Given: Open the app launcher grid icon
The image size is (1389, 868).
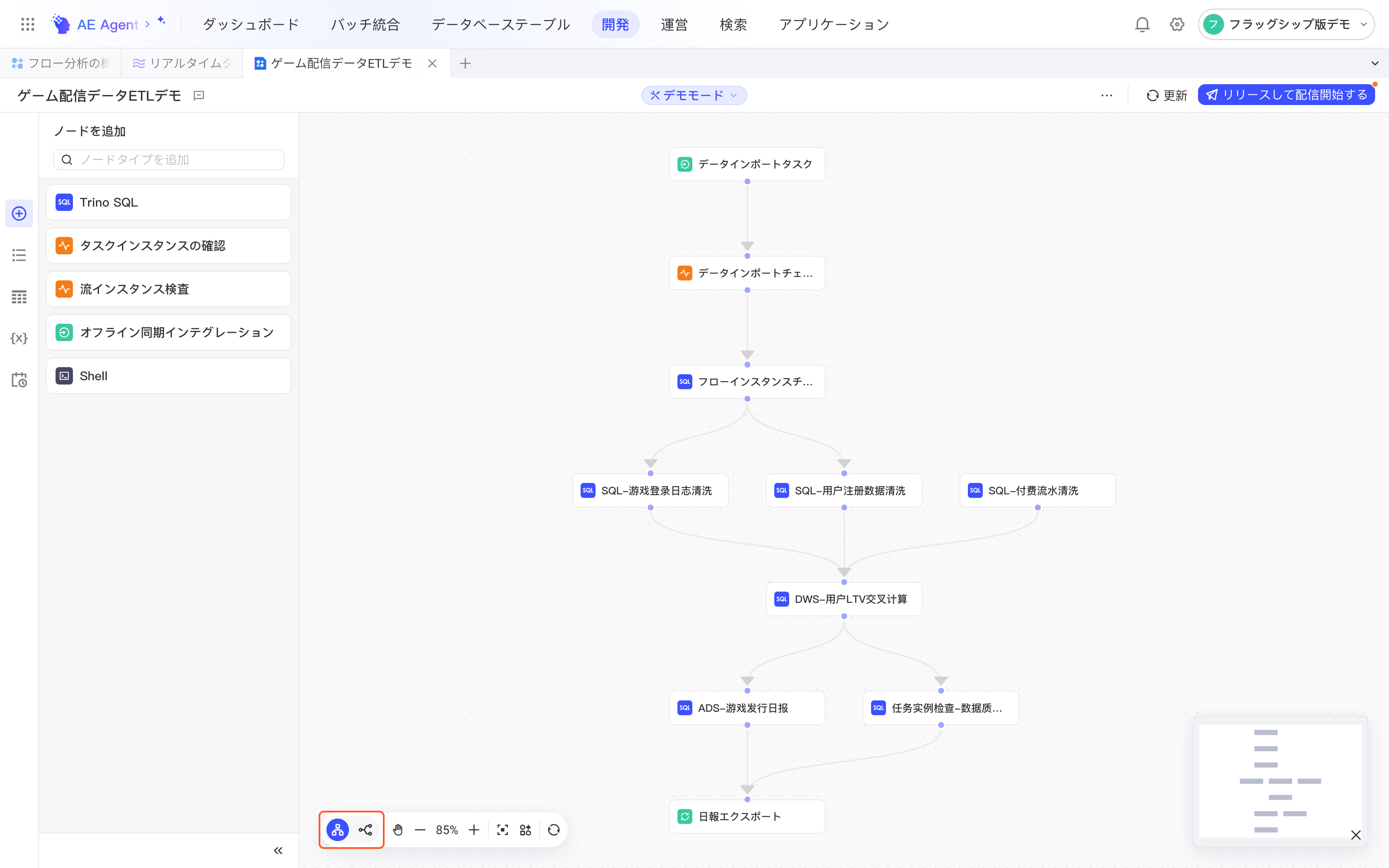Looking at the screenshot, I should (x=27, y=24).
